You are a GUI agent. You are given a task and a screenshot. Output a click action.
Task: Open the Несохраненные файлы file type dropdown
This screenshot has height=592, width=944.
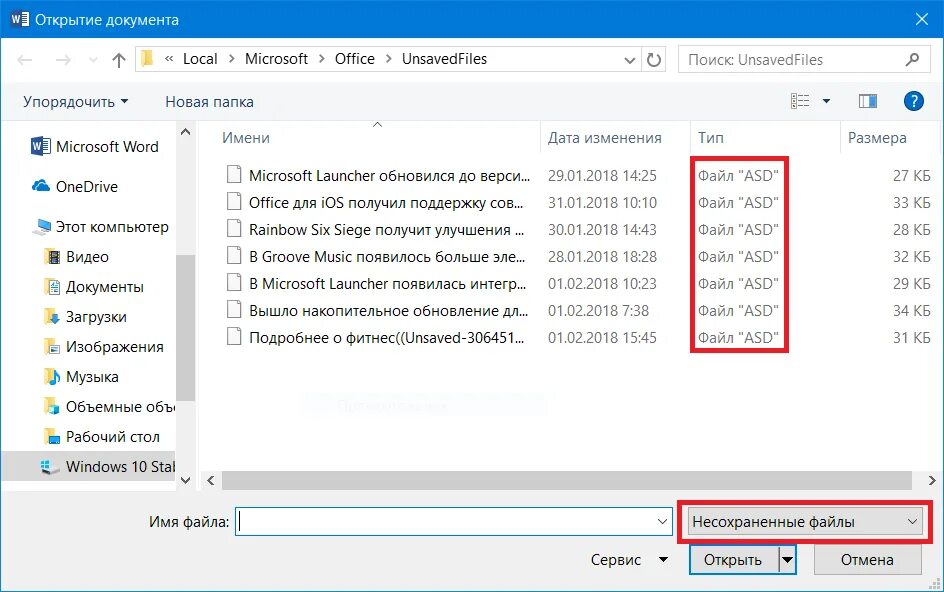(805, 522)
